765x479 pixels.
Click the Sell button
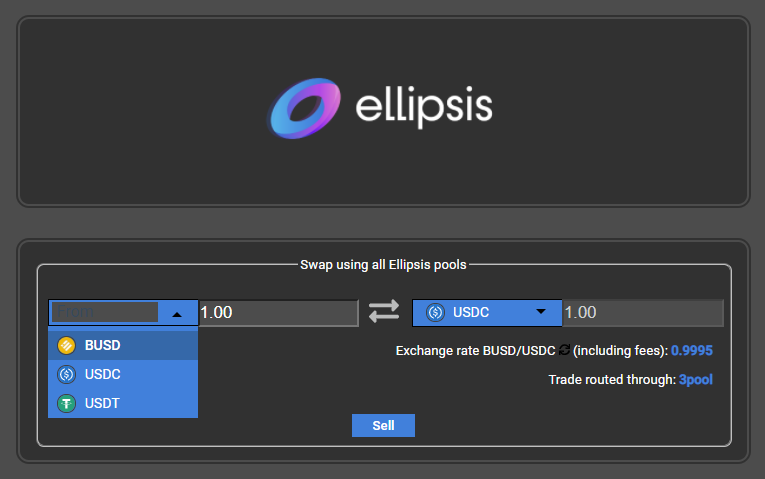383,425
